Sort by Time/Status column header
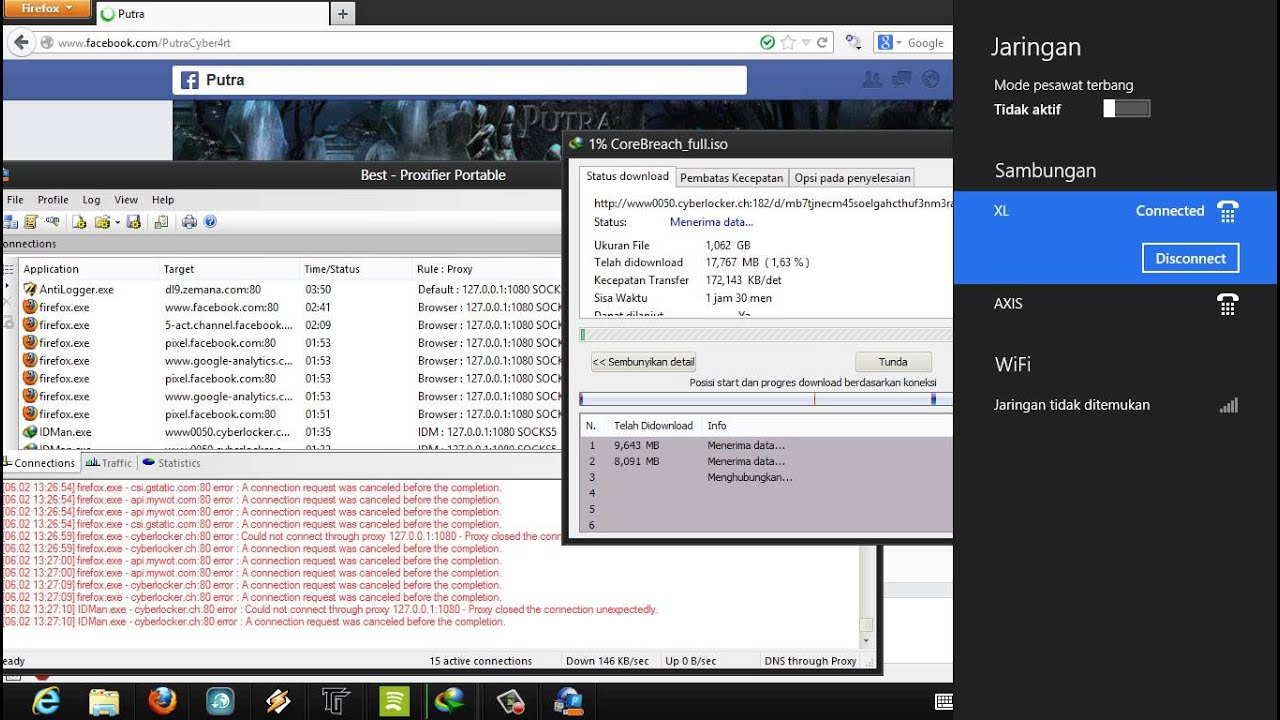Image resolution: width=1280 pixels, height=720 pixels. tap(354, 269)
